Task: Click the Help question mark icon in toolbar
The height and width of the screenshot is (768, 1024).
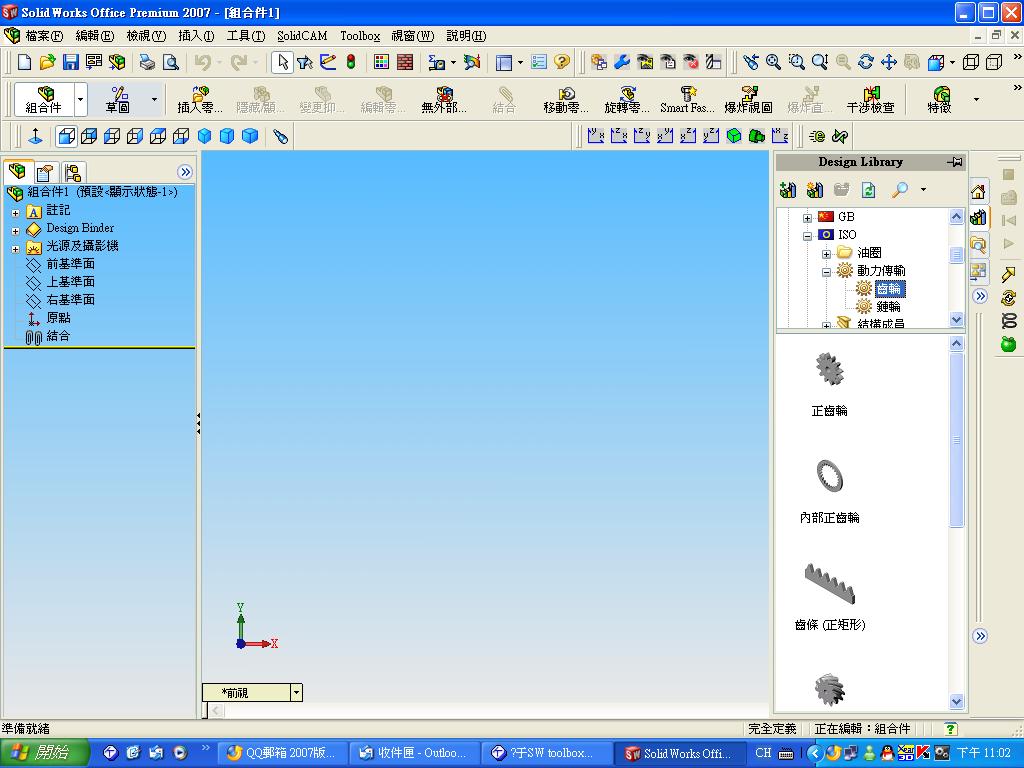Action: point(562,62)
